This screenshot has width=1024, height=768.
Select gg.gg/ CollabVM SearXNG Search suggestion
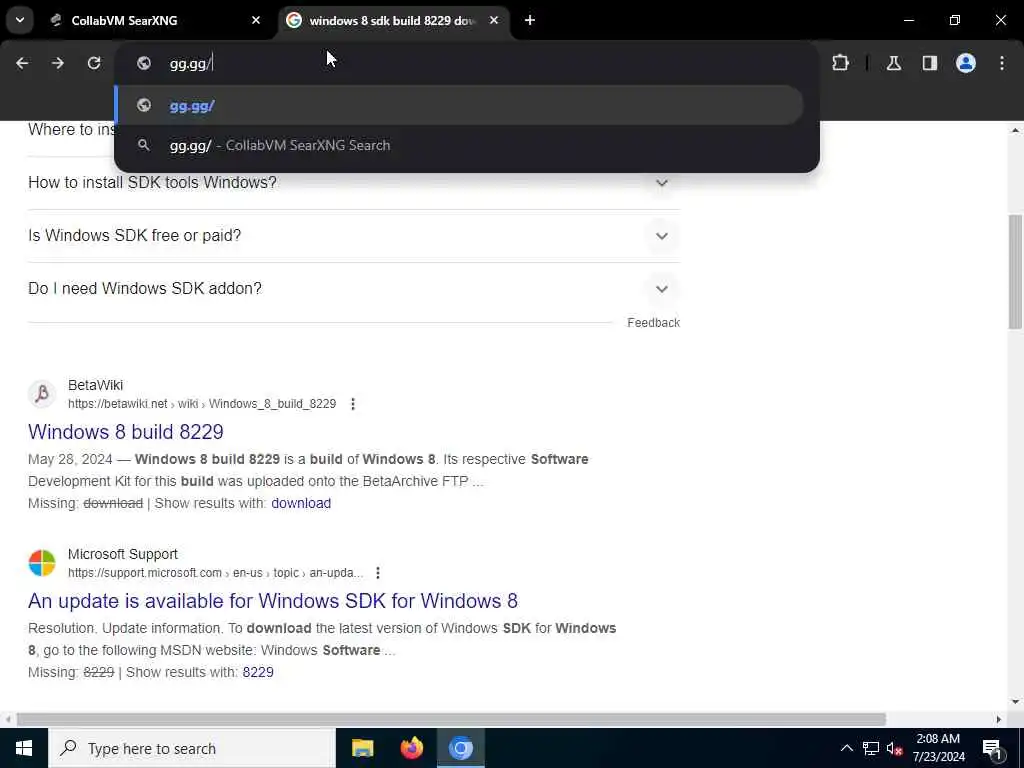(460, 145)
